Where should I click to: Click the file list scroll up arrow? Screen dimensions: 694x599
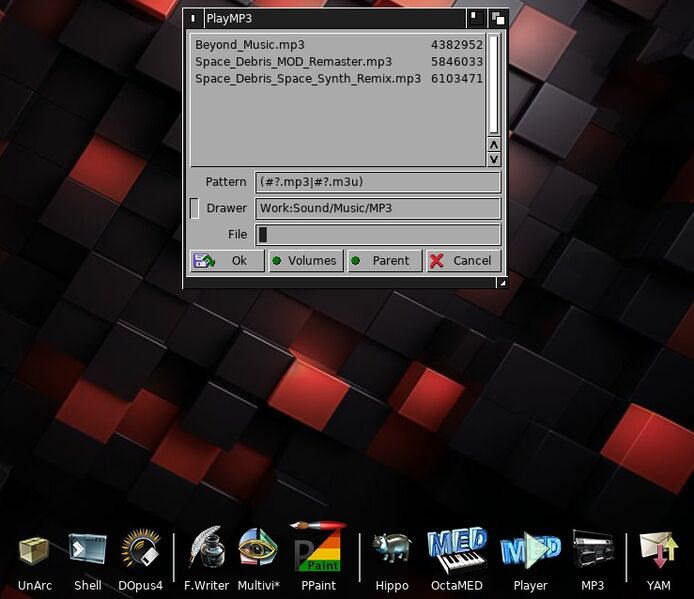click(x=493, y=145)
